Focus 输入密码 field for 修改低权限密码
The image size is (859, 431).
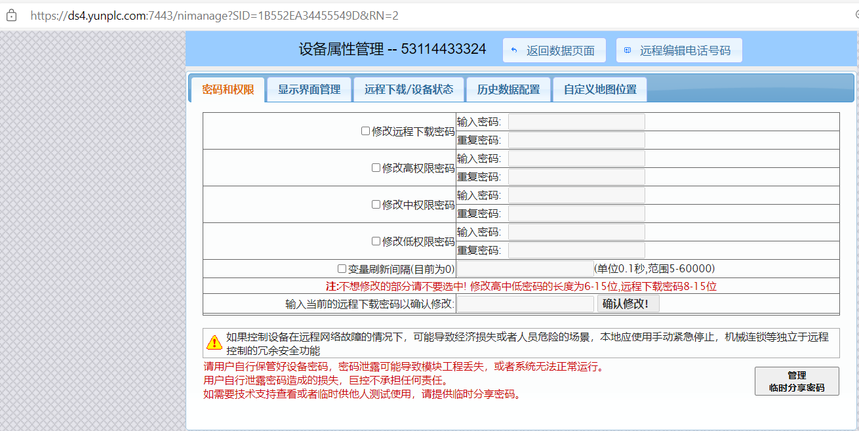coord(576,232)
